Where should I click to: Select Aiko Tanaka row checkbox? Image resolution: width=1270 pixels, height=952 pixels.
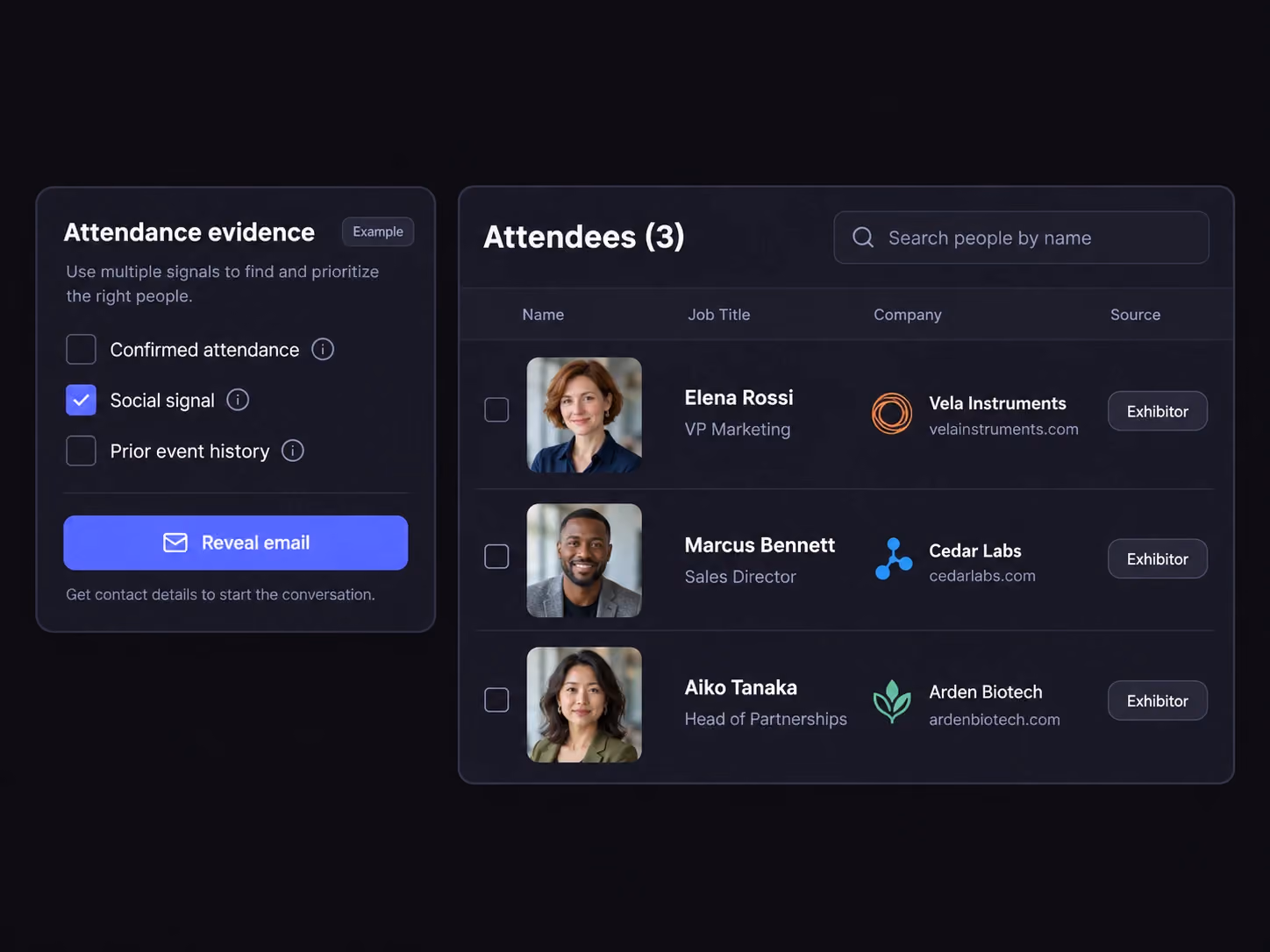pos(496,700)
